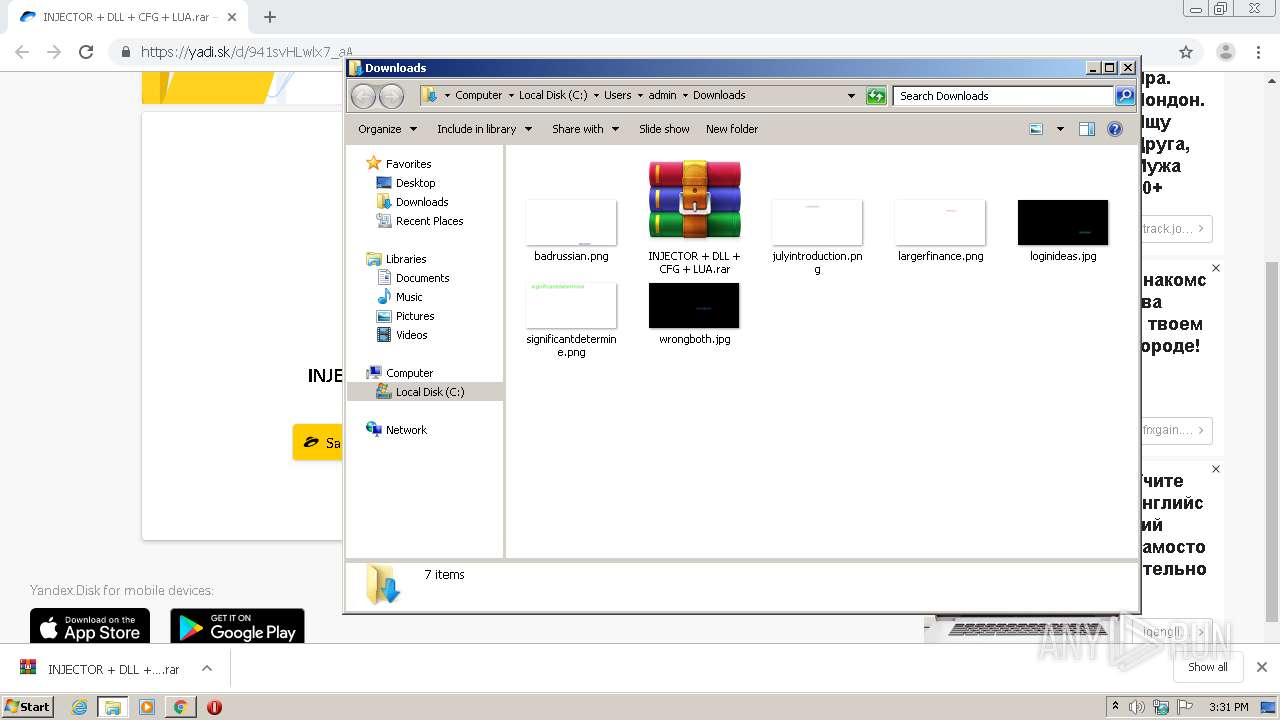The height and width of the screenshot is (720, 1280).
Task: Open the Share with dropdown
Action: point(585,129)
